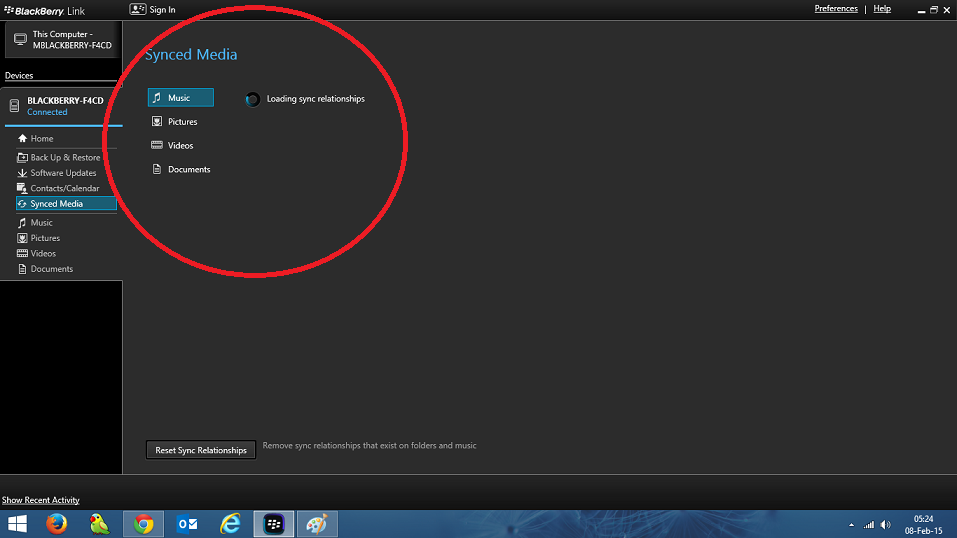Click music note icon in Music tab

click(157, 98)
